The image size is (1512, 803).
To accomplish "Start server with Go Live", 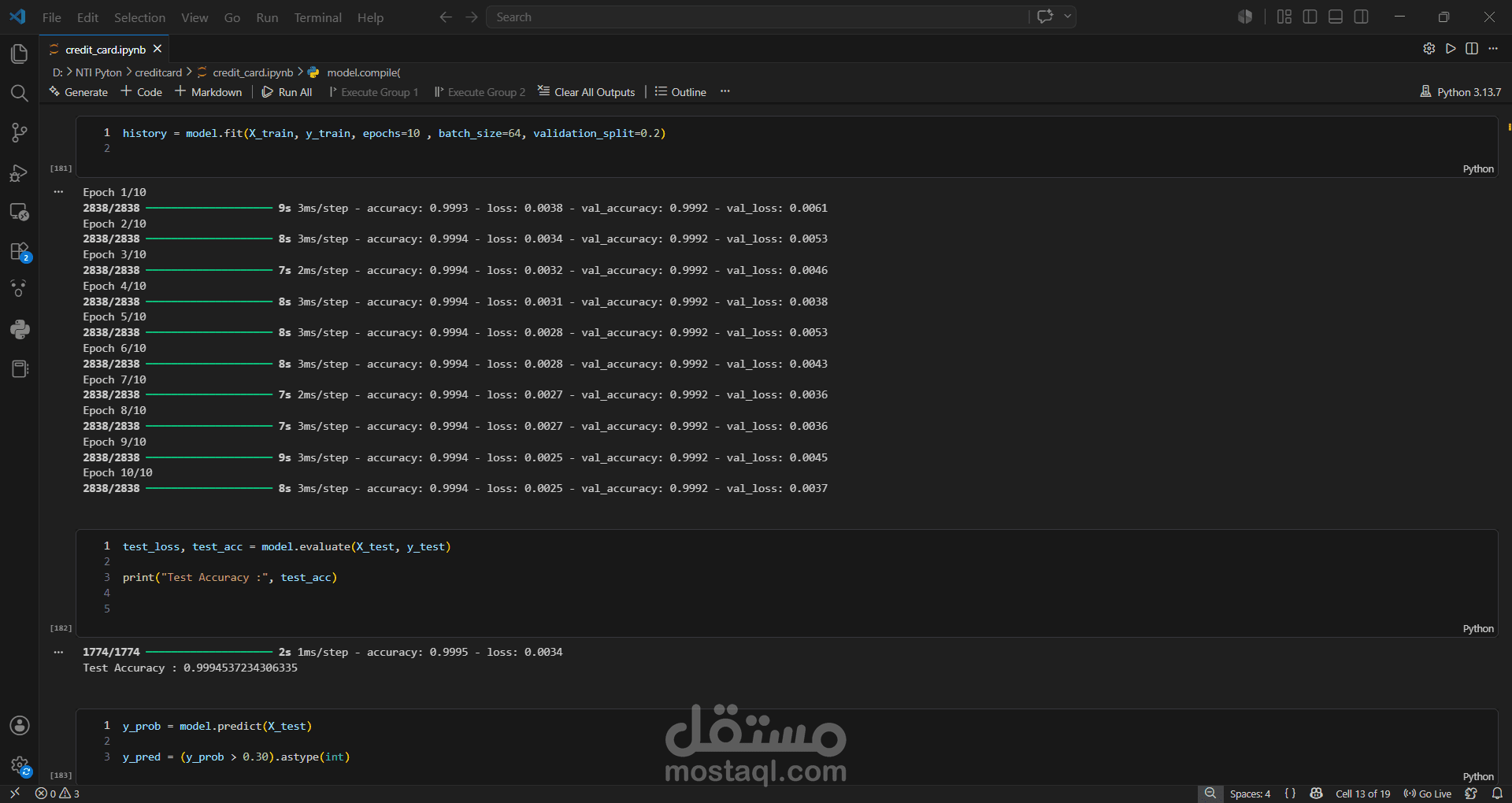I will 1427,794.
